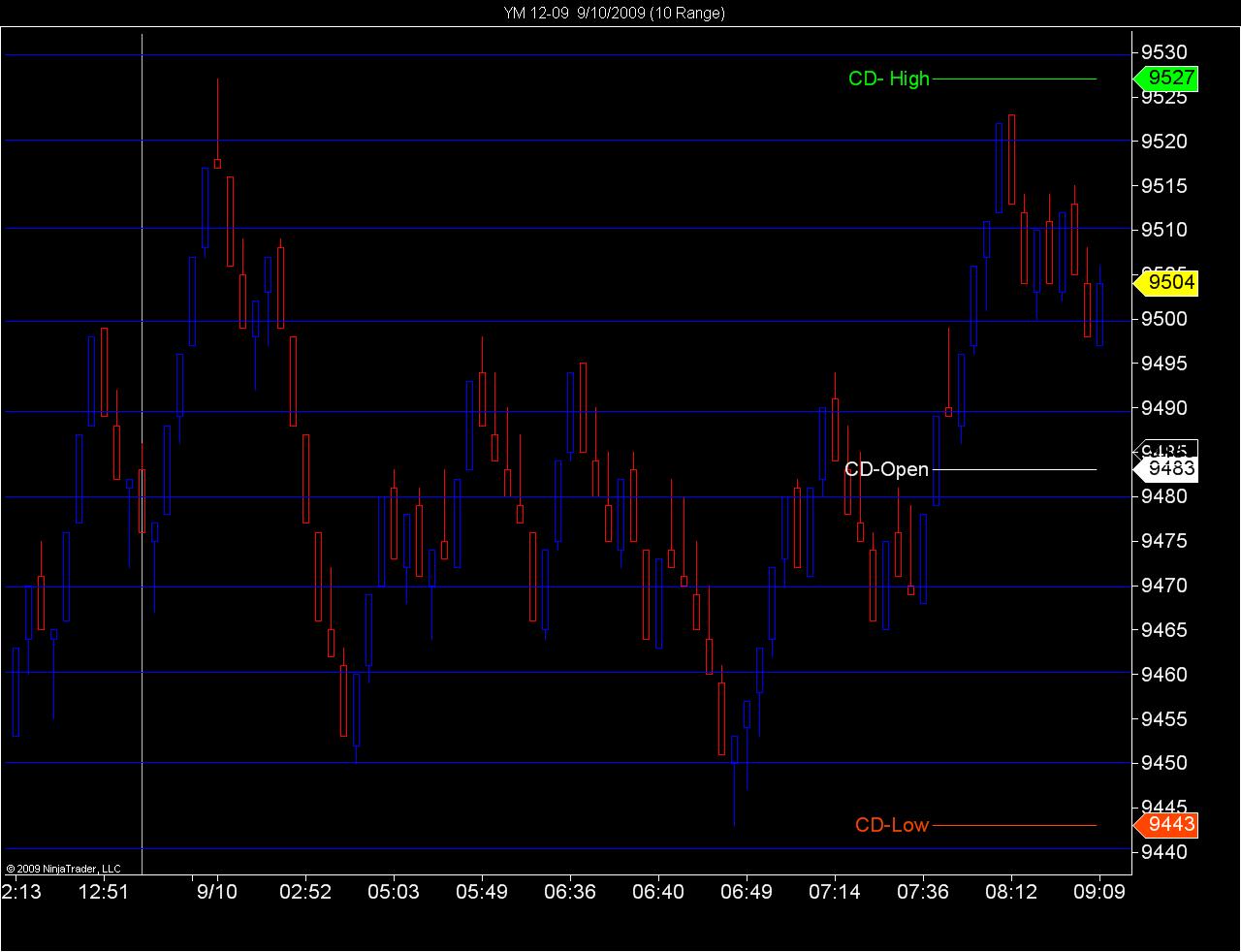
Task: Select the CD- High label
Action: click(888, 79)
